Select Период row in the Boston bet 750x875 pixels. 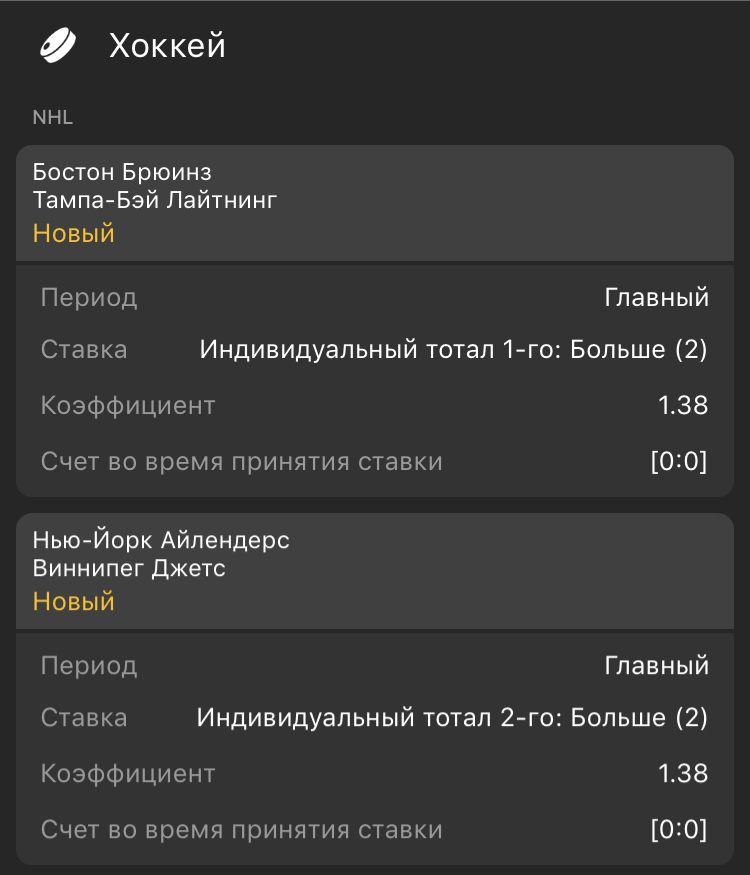(x=89, y=297)
